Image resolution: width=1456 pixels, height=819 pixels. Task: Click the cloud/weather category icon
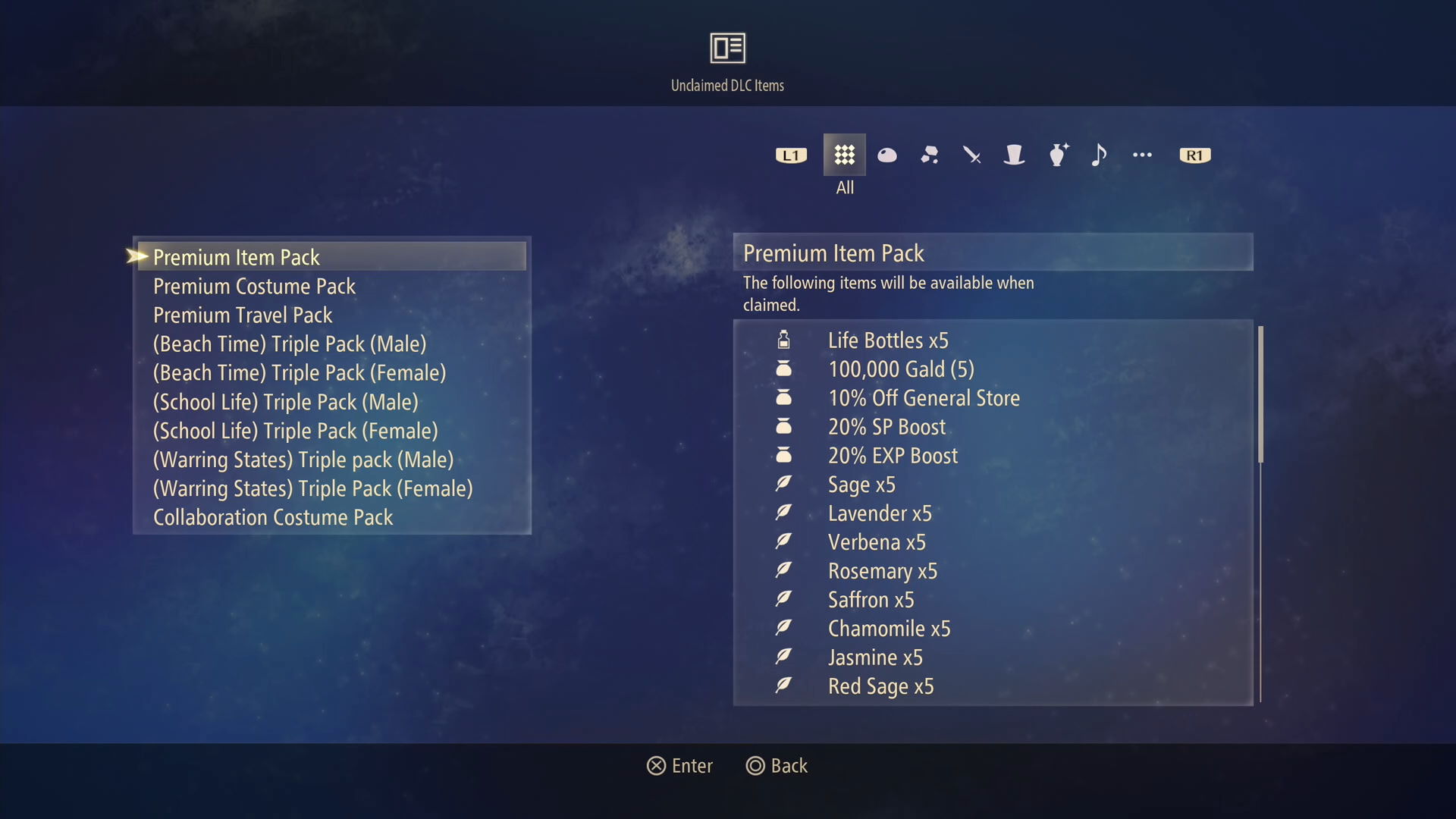tap(887, 155)
